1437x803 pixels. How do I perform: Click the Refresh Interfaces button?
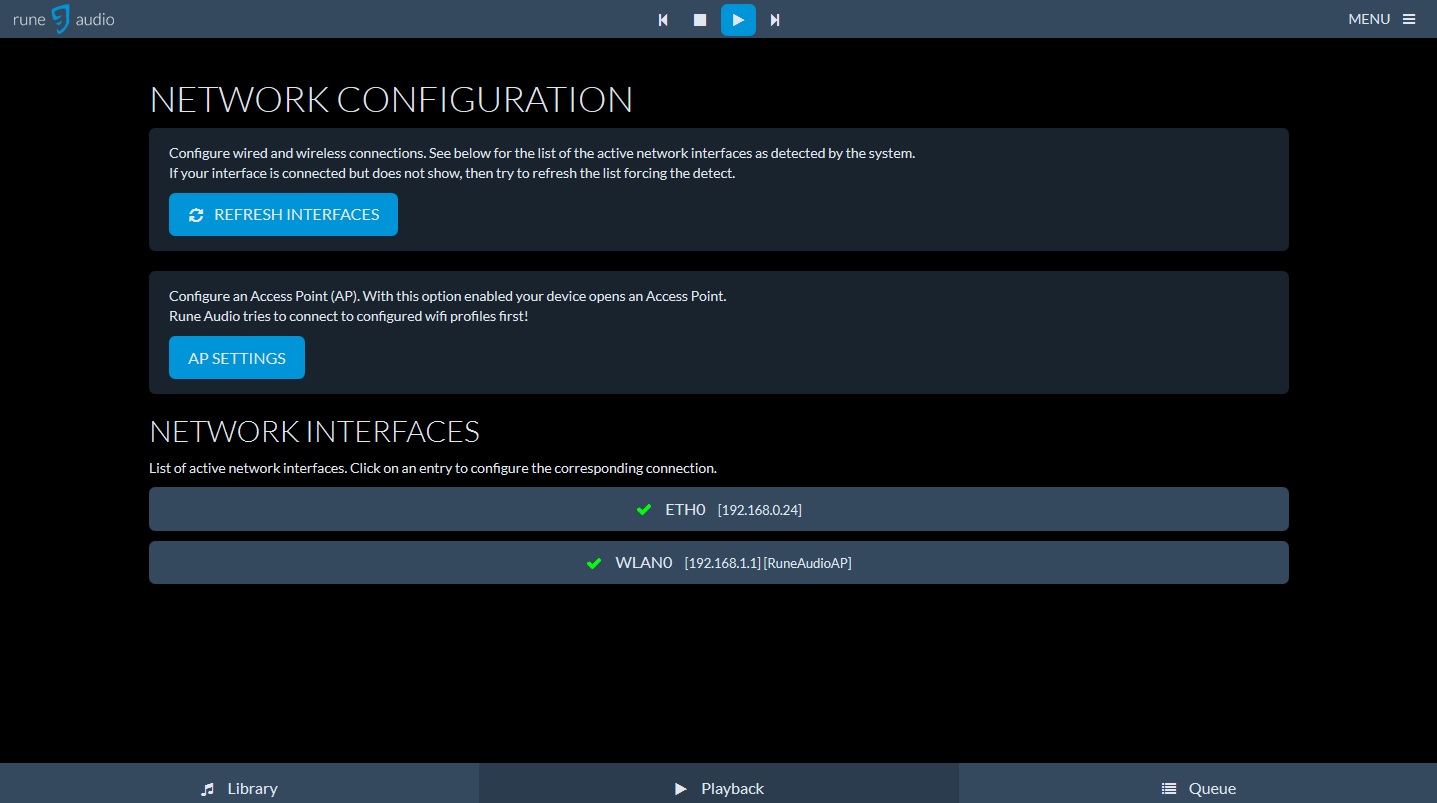tap(283, 215)
